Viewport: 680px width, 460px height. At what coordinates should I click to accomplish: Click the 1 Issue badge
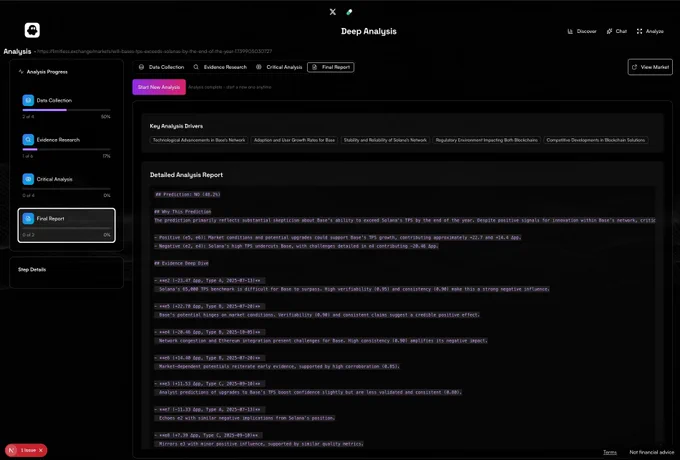tap(26, 450)
